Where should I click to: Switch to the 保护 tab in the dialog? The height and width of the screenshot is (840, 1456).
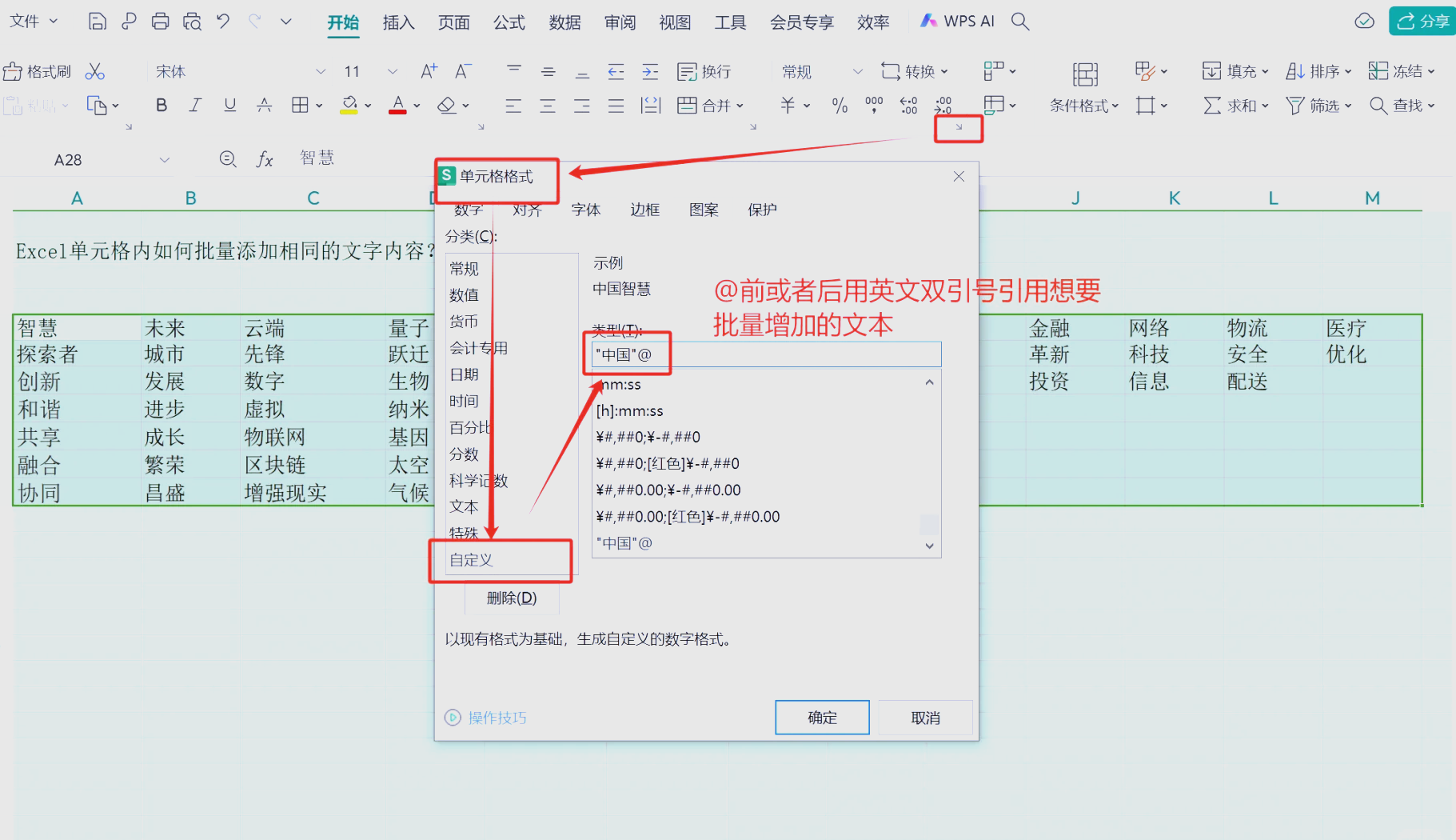[x=762, y=210]
